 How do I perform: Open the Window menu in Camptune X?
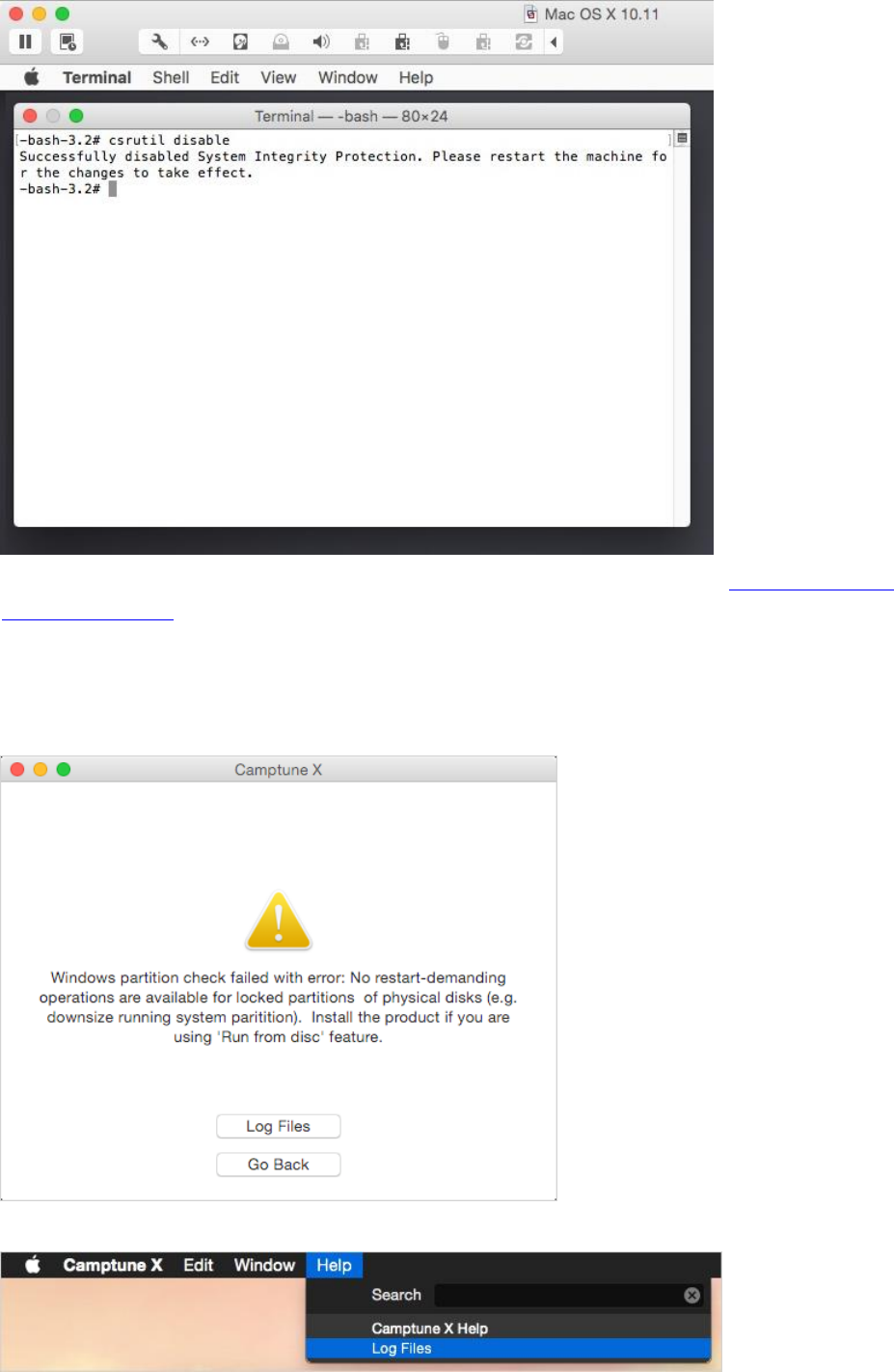click(x=264, y=1265)
